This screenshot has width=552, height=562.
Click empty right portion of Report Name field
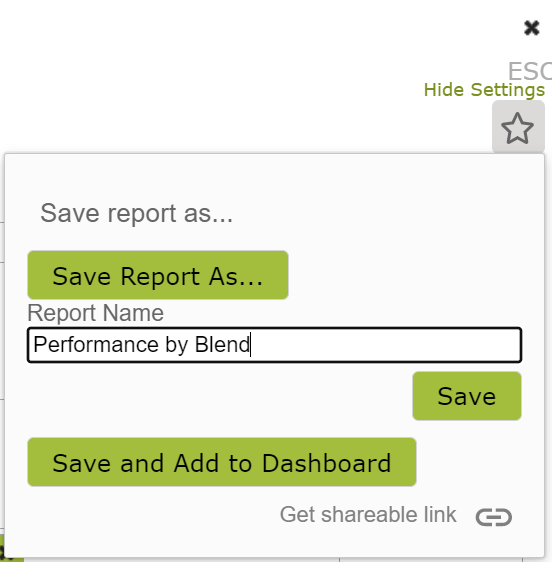point(385,345)
